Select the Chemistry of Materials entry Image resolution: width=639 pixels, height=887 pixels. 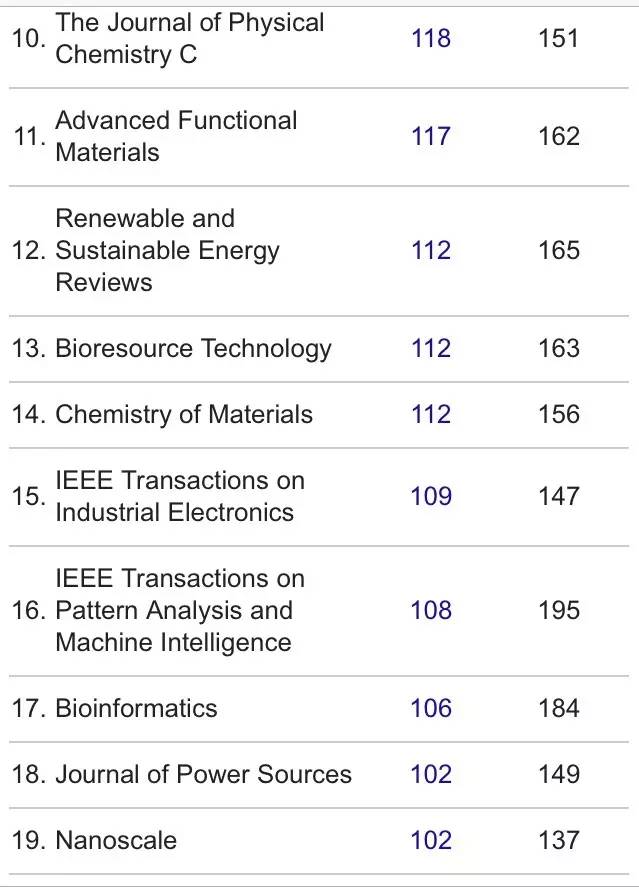pyautogui.click(x=184, y=414)
